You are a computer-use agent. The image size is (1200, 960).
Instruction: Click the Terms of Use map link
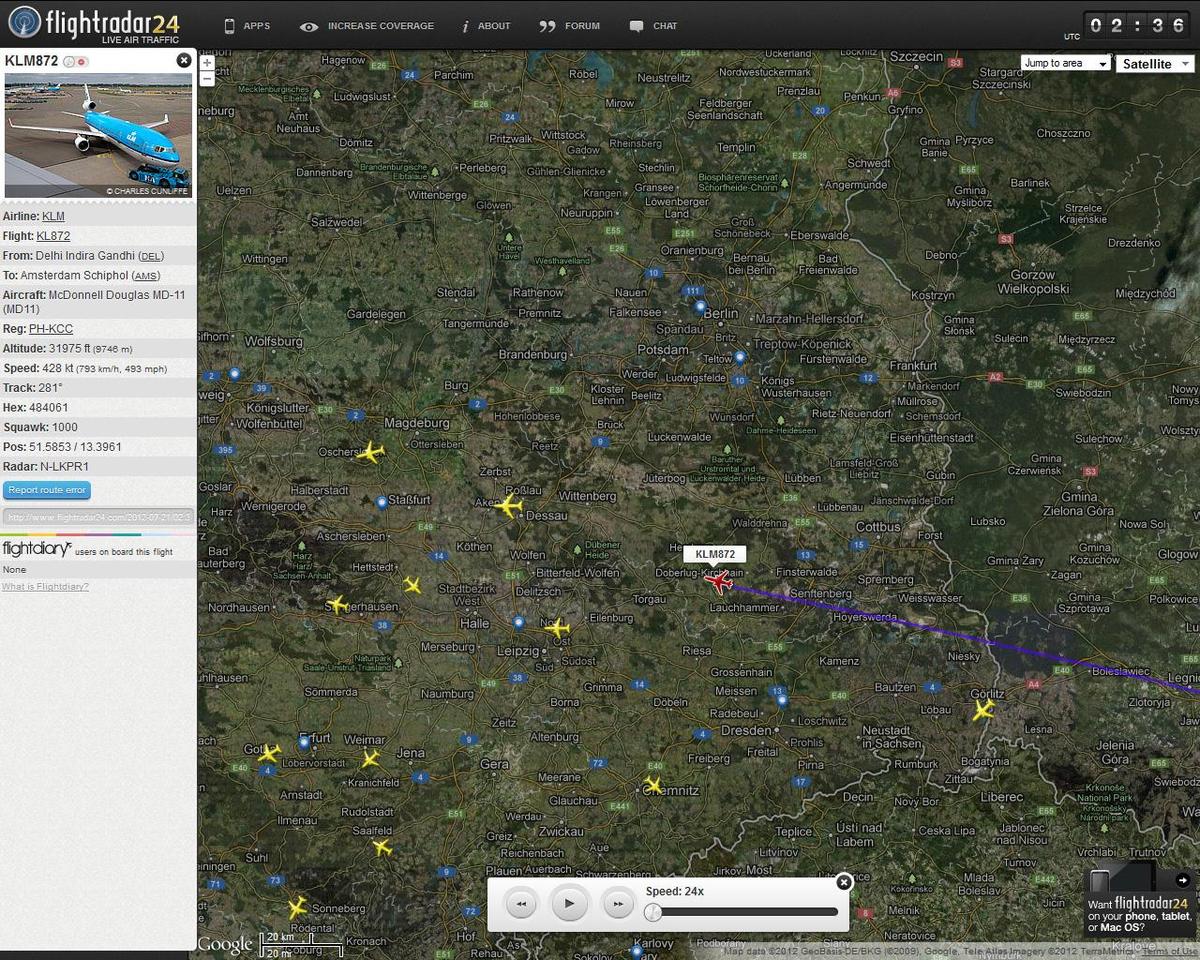click(x=1169, y=952)
